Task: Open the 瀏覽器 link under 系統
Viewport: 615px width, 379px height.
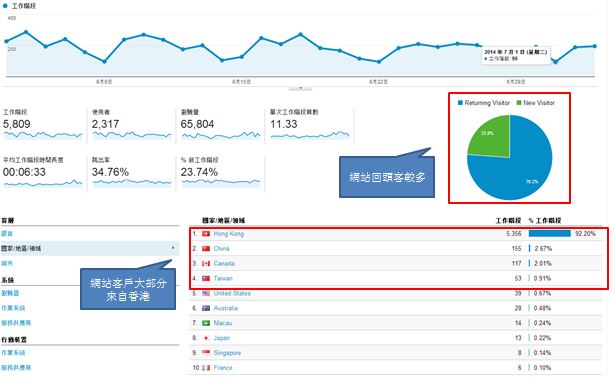Action: tap(10, 293)
